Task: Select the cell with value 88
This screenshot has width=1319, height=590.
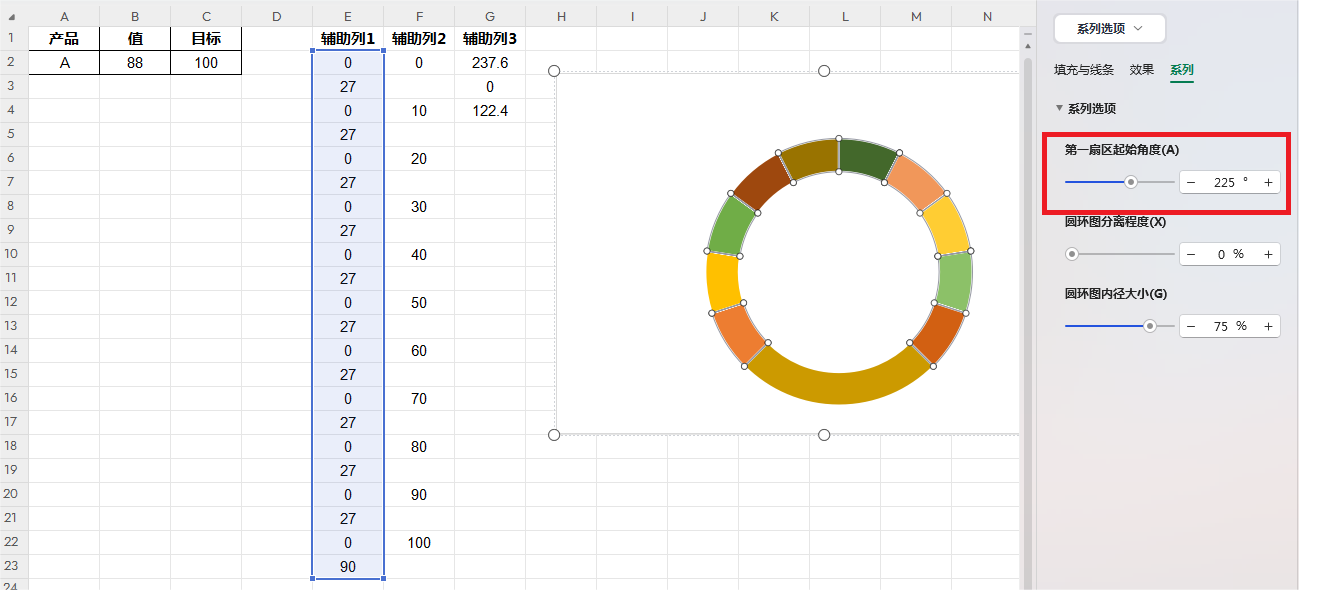Action: click(x=135, y=63)
